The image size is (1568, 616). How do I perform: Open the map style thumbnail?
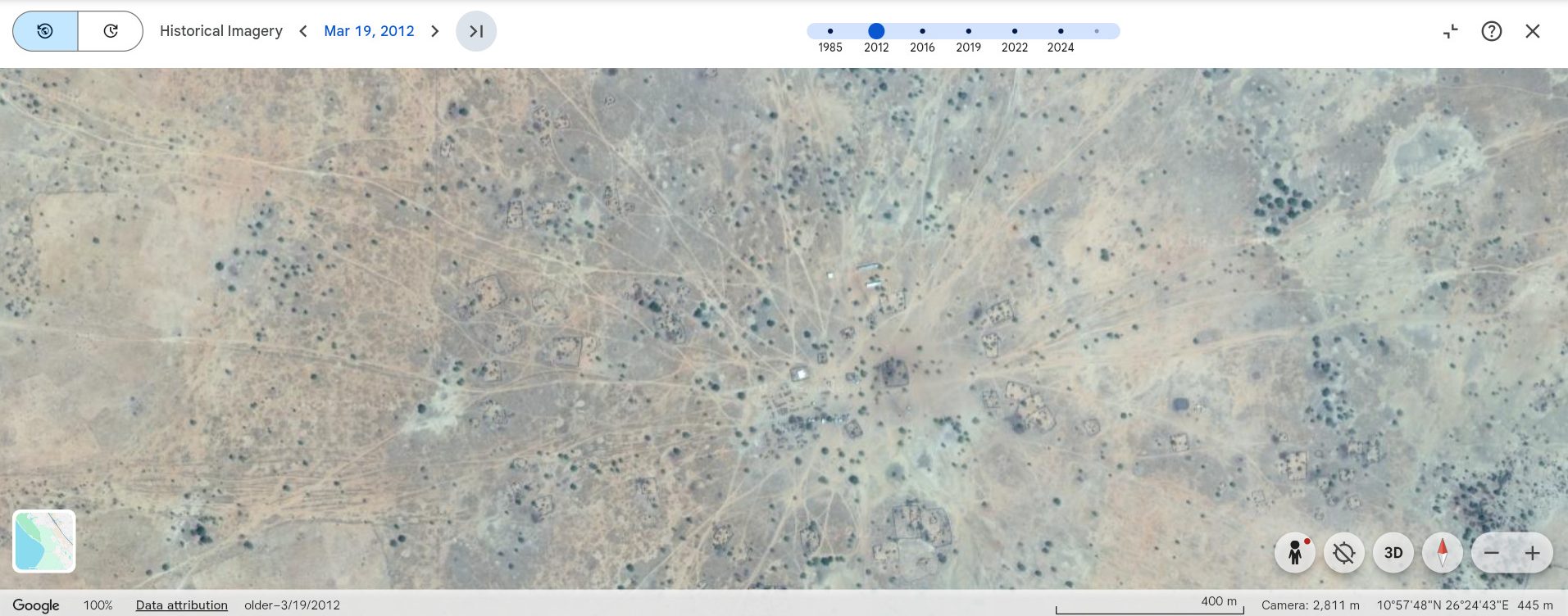(44, 541)
